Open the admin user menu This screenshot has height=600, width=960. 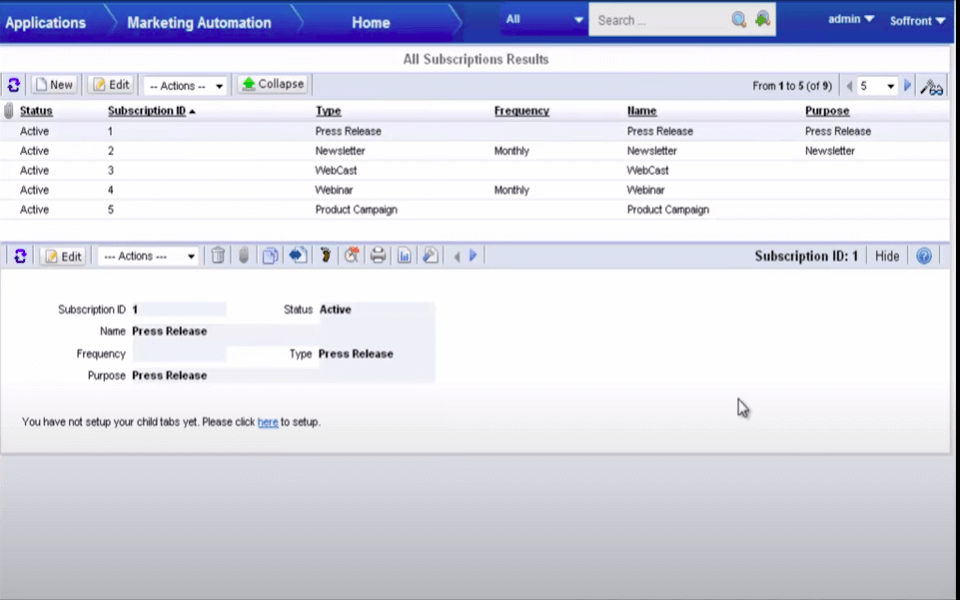tap(850, 20)
